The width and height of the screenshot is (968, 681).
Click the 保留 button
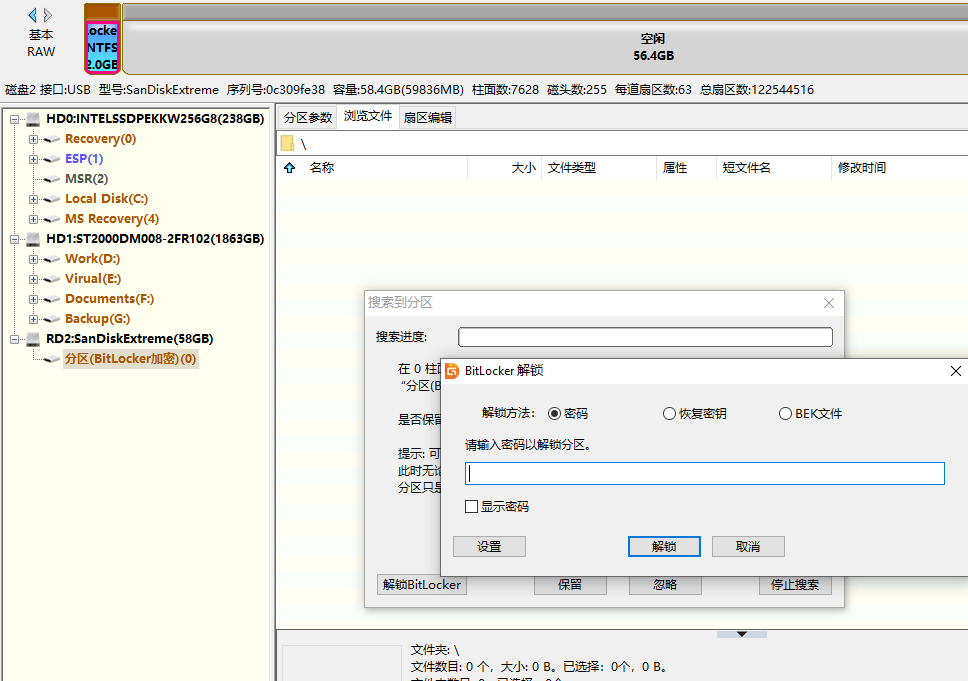coord(570,585)
